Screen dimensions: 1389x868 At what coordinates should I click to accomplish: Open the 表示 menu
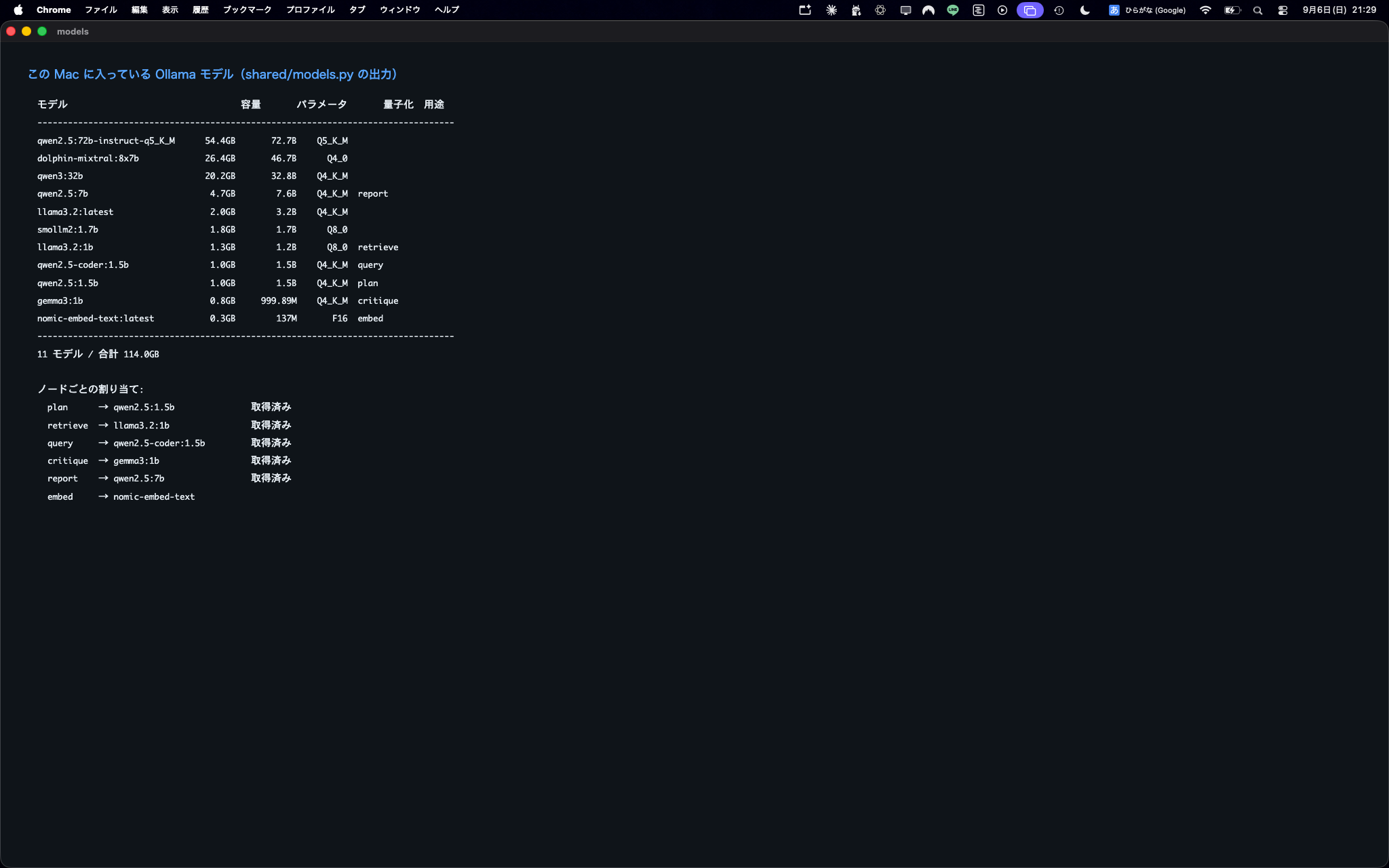click(x=170, y=10)
